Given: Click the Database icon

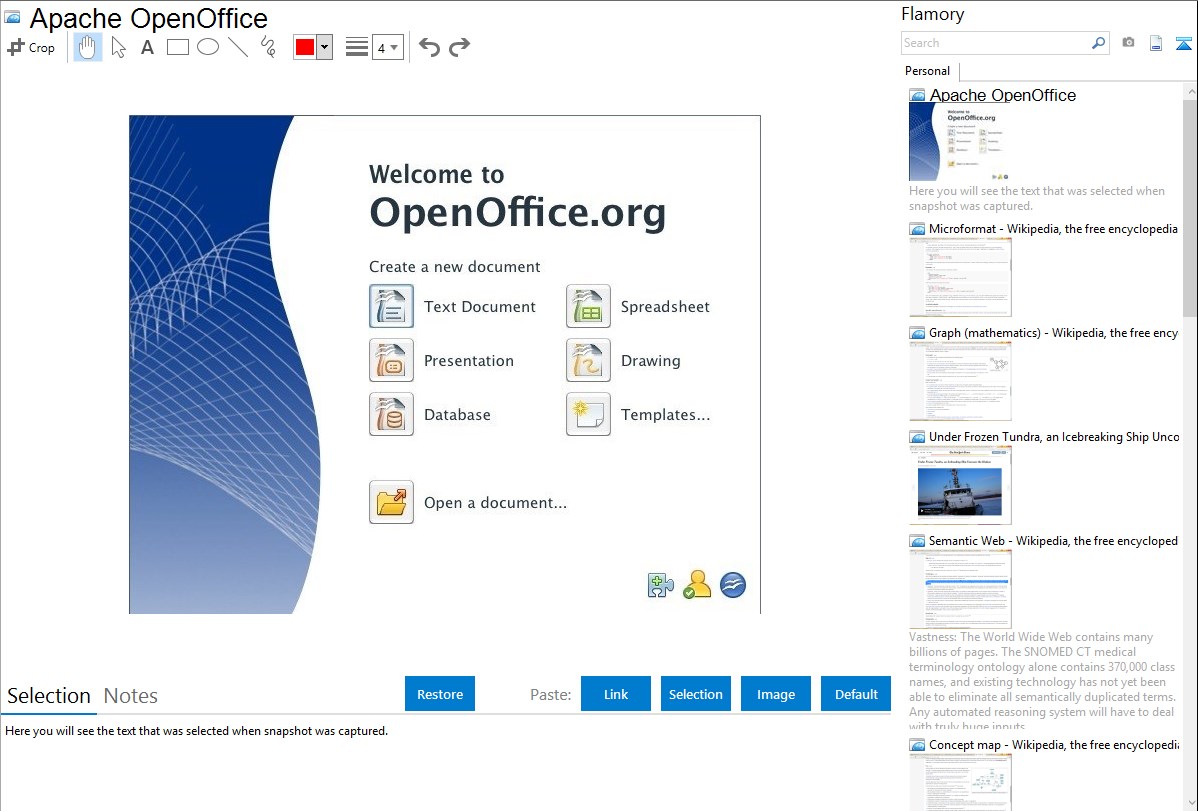Looking at the screenshot, I should [x=391, y=414].
